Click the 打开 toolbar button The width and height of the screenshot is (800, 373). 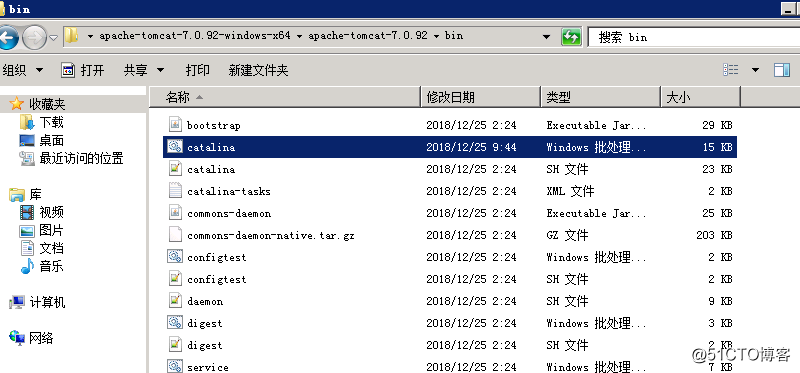tap(83, 70)
